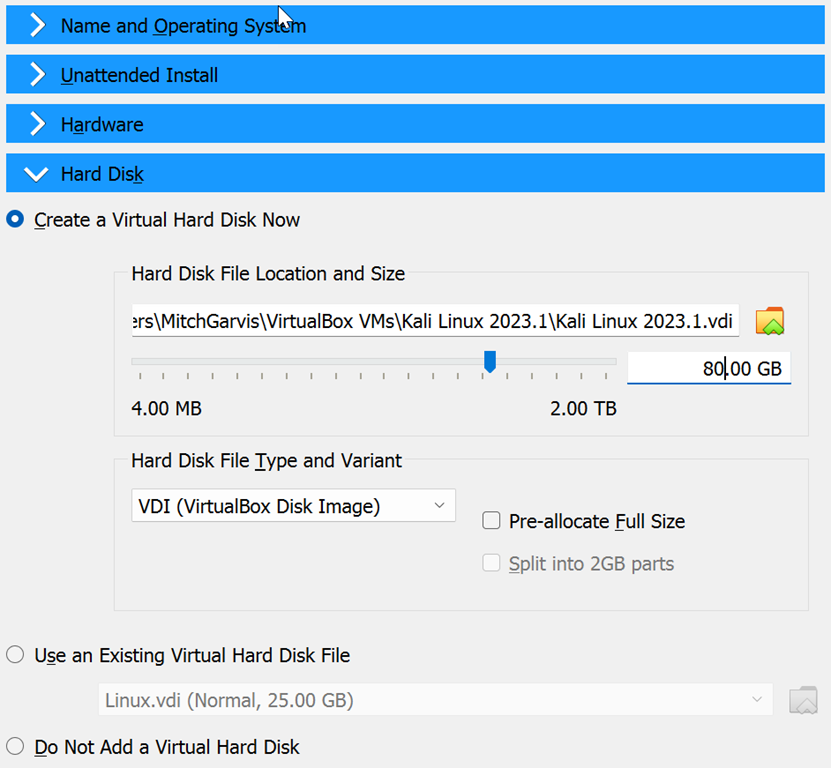Click the folder icon to browse disk location
This screenshot has height=768, width=831.
pos(770,320)
